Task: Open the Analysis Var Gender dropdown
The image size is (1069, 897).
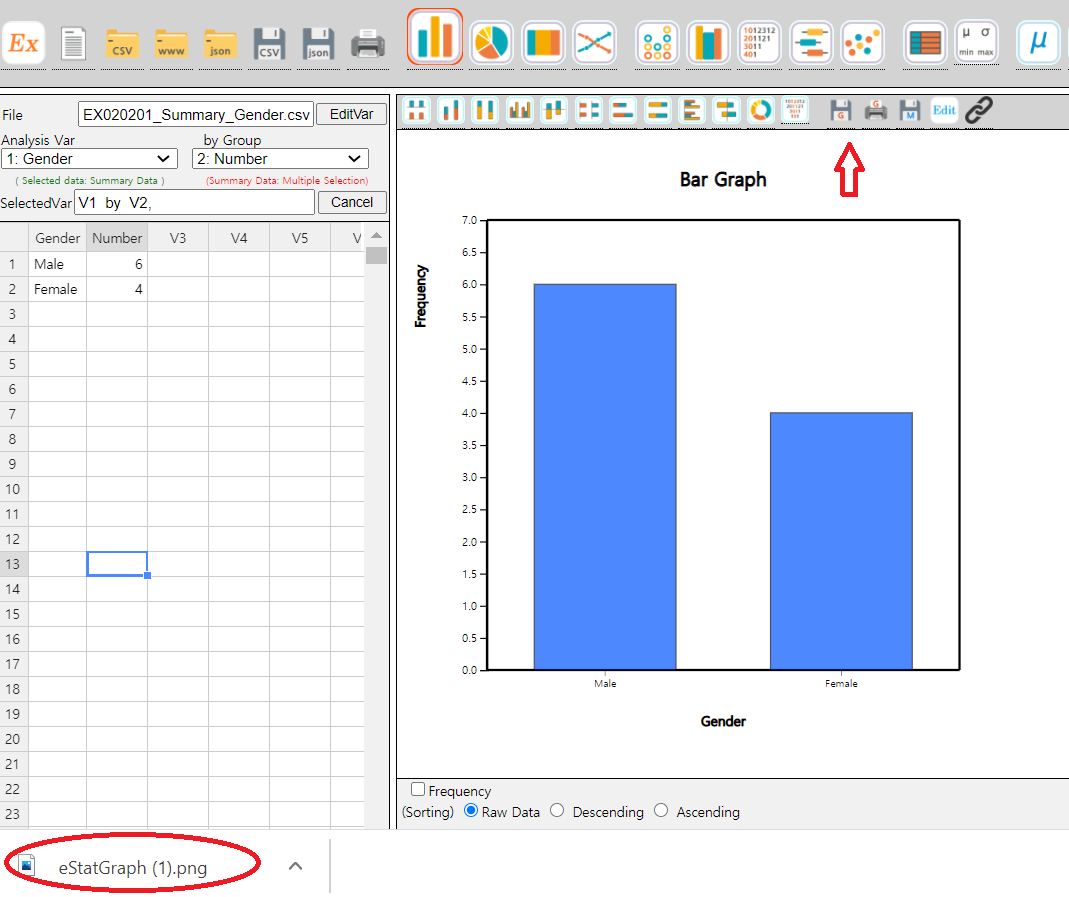Action: tap(89, 159)
